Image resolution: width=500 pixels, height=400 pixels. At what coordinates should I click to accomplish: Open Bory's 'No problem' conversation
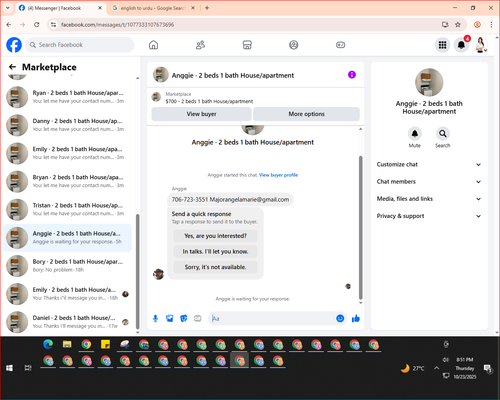click(x=68, y=266)
